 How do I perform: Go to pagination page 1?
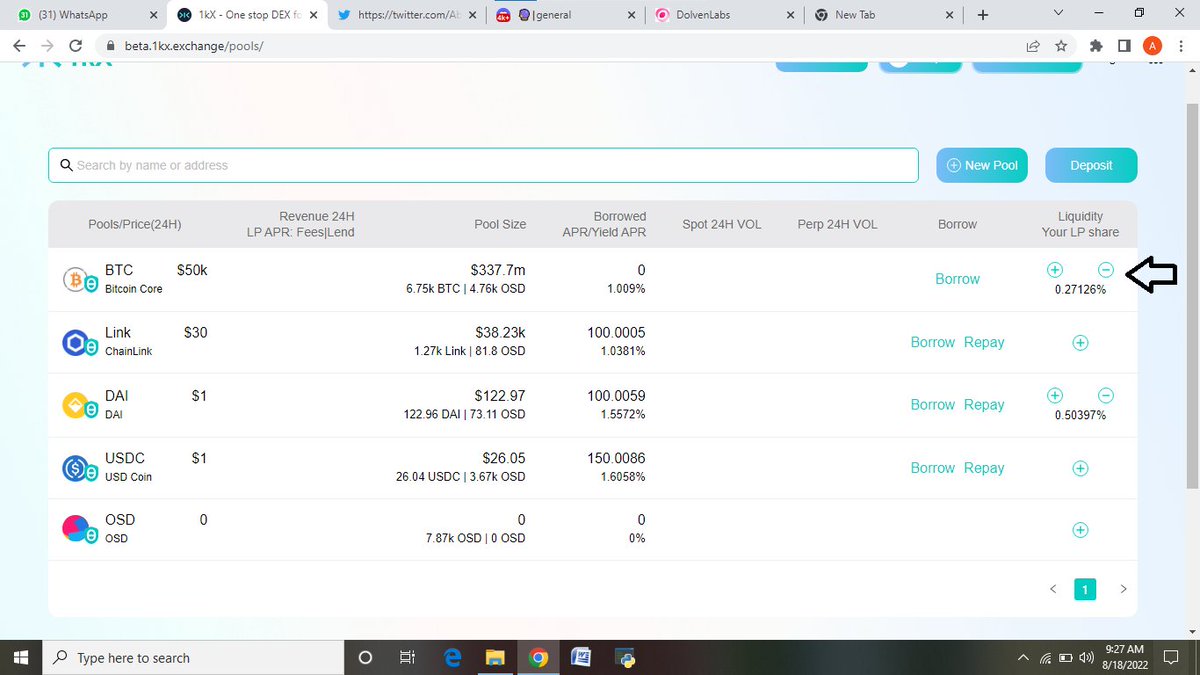(x=1085, y=589)
